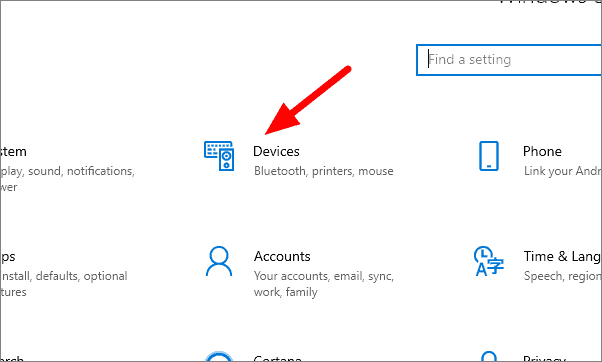This screenshot has height=362, width=602.
Task: Click the Accounts person icon
Action: (219, 261)
